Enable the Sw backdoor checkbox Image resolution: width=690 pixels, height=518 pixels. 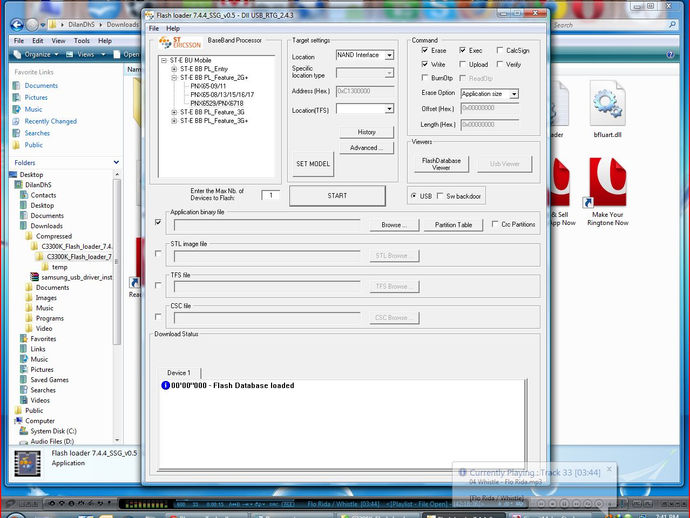(440, 196)
